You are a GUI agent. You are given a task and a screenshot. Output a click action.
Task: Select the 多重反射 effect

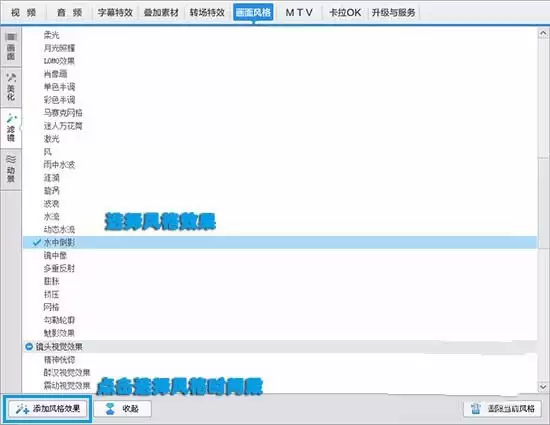coord(59,269)
